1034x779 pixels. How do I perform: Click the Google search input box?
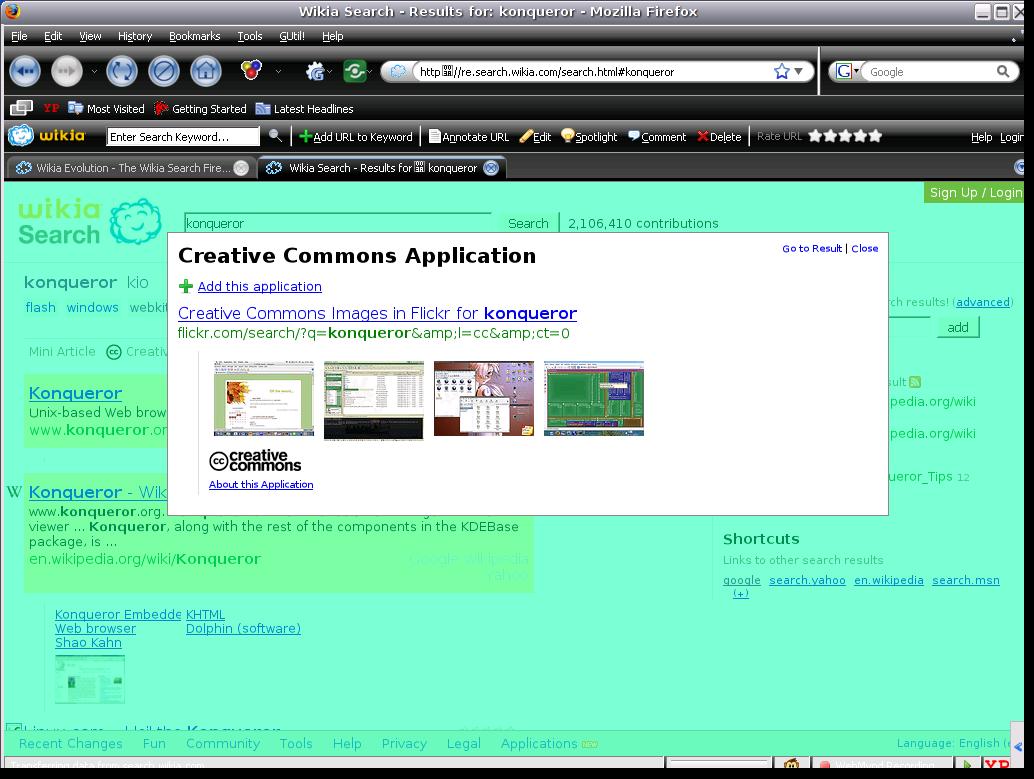[929, 72]
